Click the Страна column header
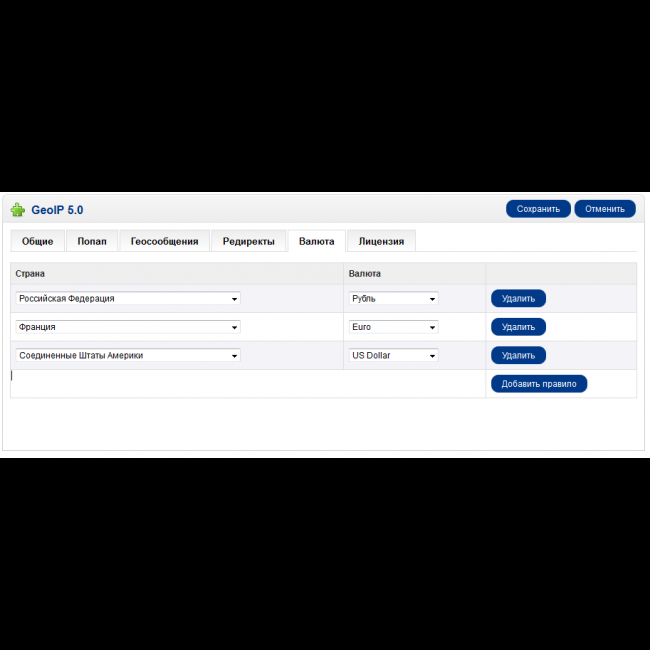The height and width of the screenshot is (650, 650). (x=30, y=273)
